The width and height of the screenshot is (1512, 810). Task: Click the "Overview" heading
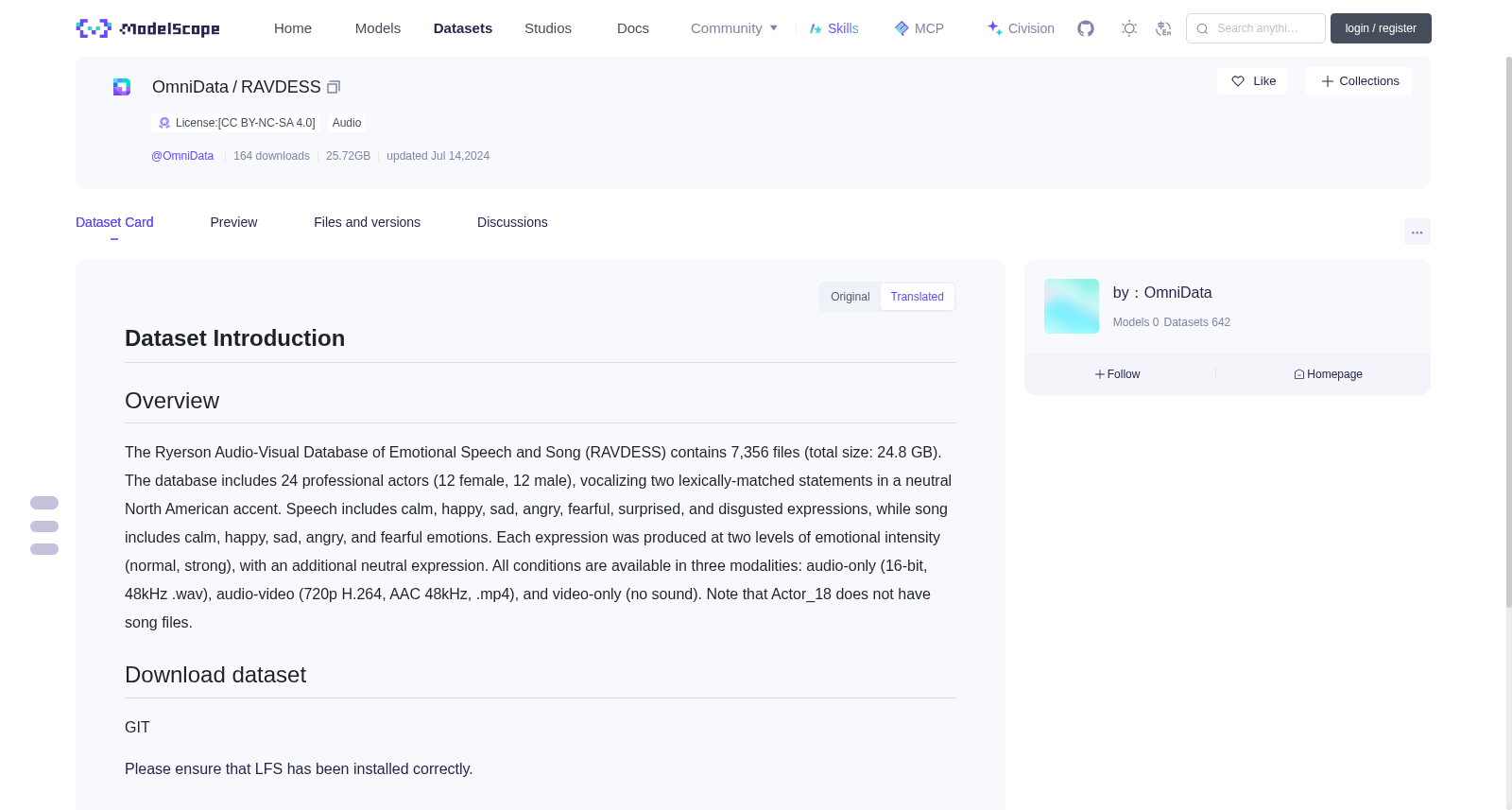172,401
